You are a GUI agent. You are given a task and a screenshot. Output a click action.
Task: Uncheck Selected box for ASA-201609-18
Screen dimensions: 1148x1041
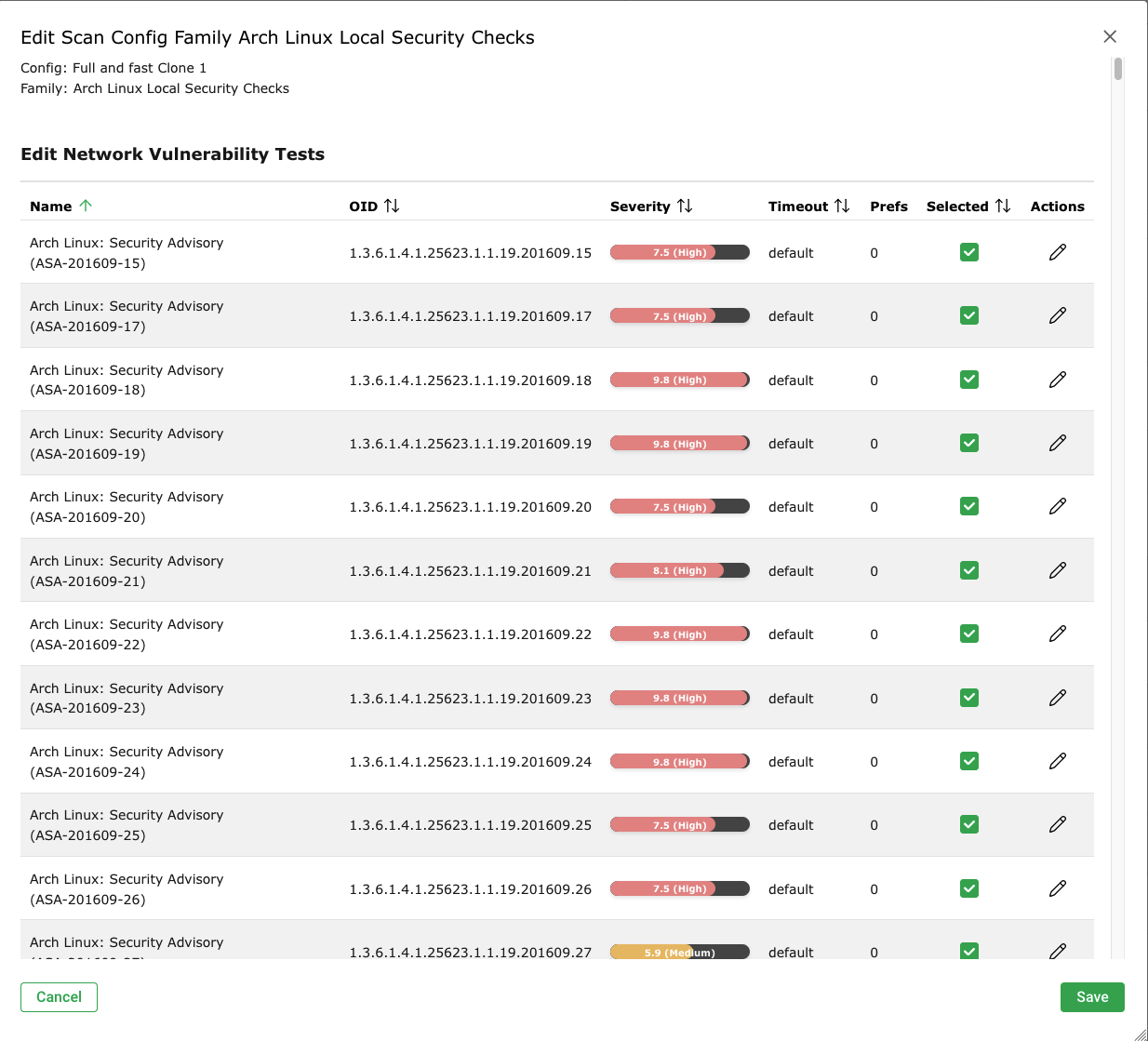tap(968, 380)
